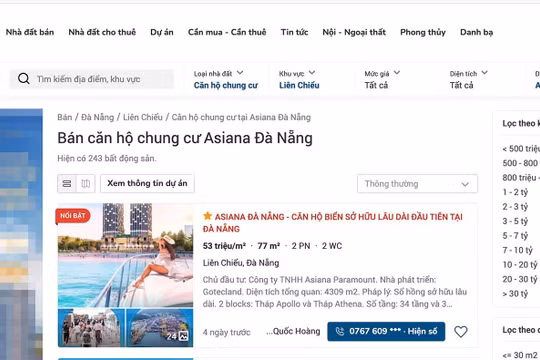
Task: Switch to map view icon
Action: [86, 184]
